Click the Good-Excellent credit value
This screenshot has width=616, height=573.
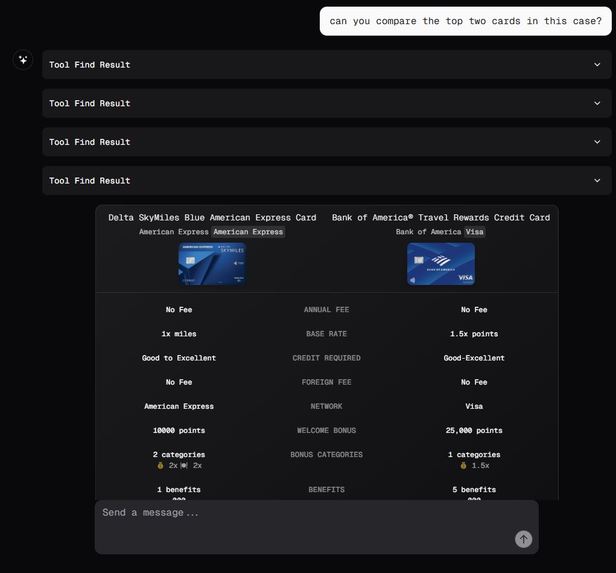tap(474, 358)
